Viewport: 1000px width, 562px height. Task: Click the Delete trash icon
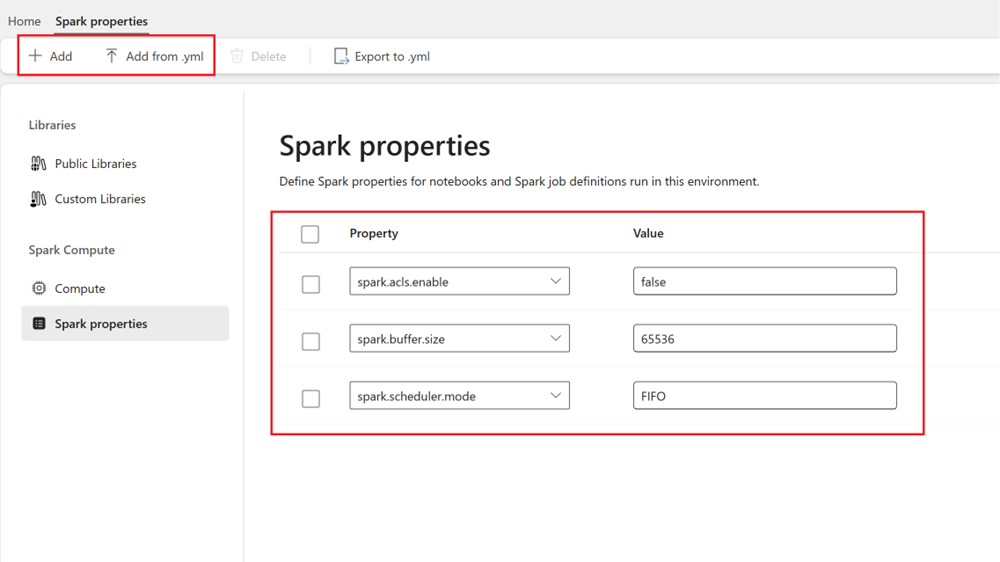pos(237,56)
